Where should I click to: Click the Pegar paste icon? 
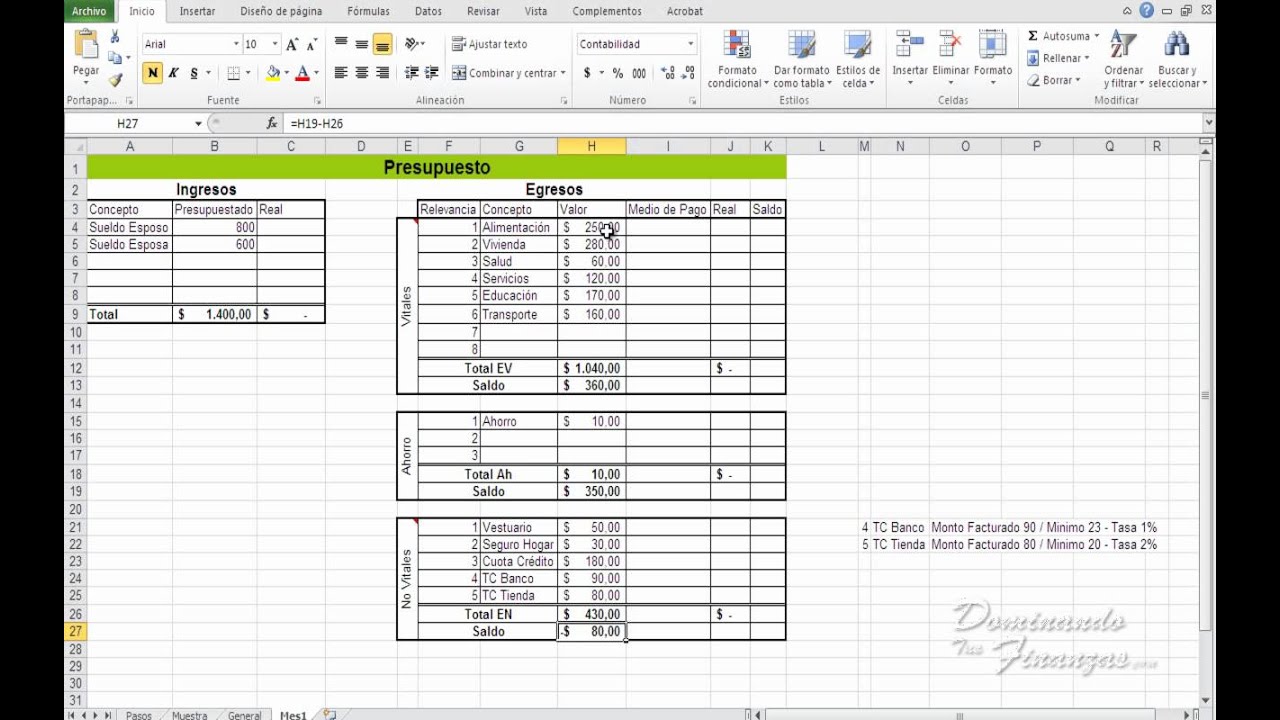pos(86,46)
